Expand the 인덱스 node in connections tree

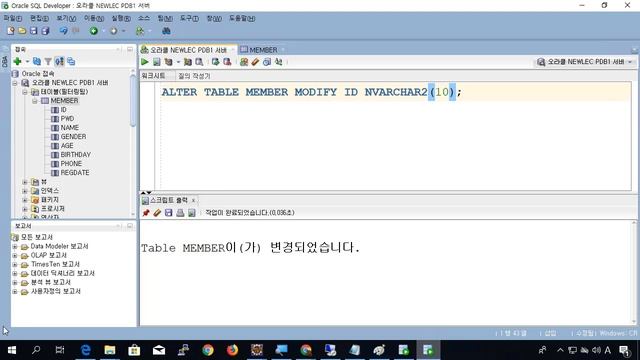tap(25, 191)
